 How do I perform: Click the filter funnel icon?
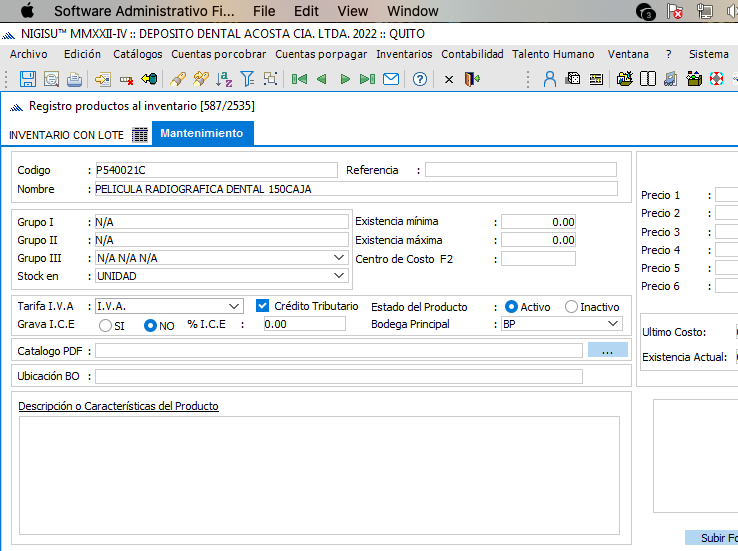[x=247, y=79]
